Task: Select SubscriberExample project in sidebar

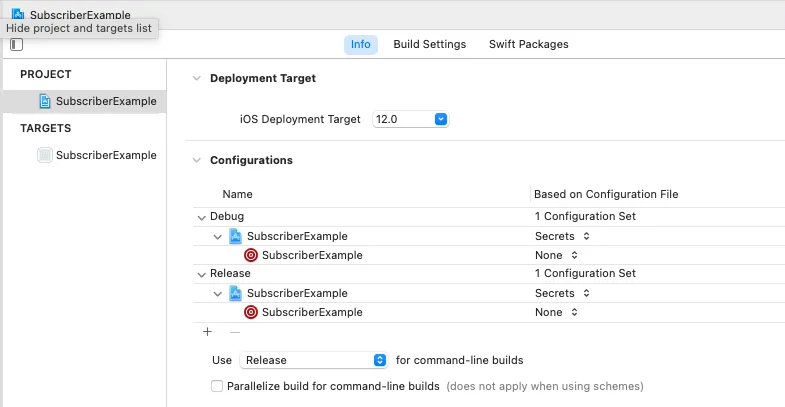Action: [x=97, y=101]
